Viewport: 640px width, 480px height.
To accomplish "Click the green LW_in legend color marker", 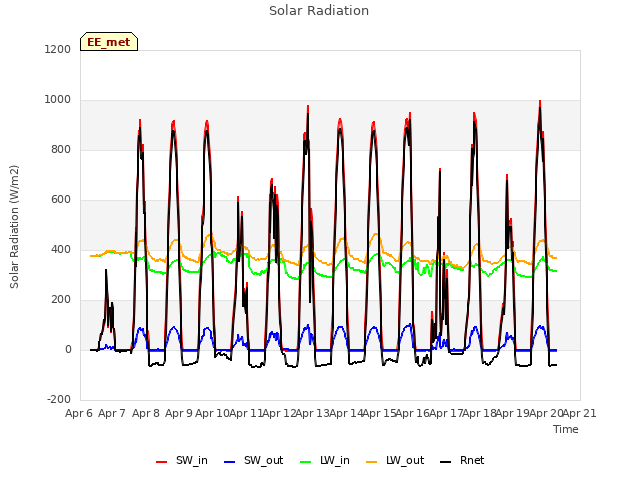I will [306, 462].
